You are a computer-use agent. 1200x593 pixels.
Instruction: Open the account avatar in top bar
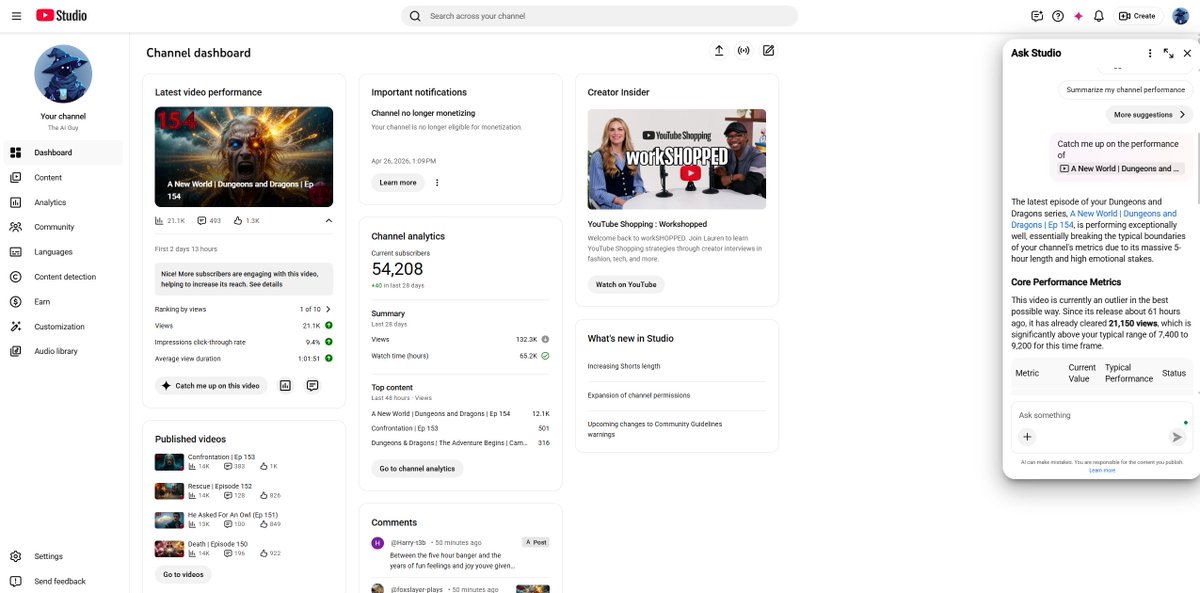[1180, 16]
